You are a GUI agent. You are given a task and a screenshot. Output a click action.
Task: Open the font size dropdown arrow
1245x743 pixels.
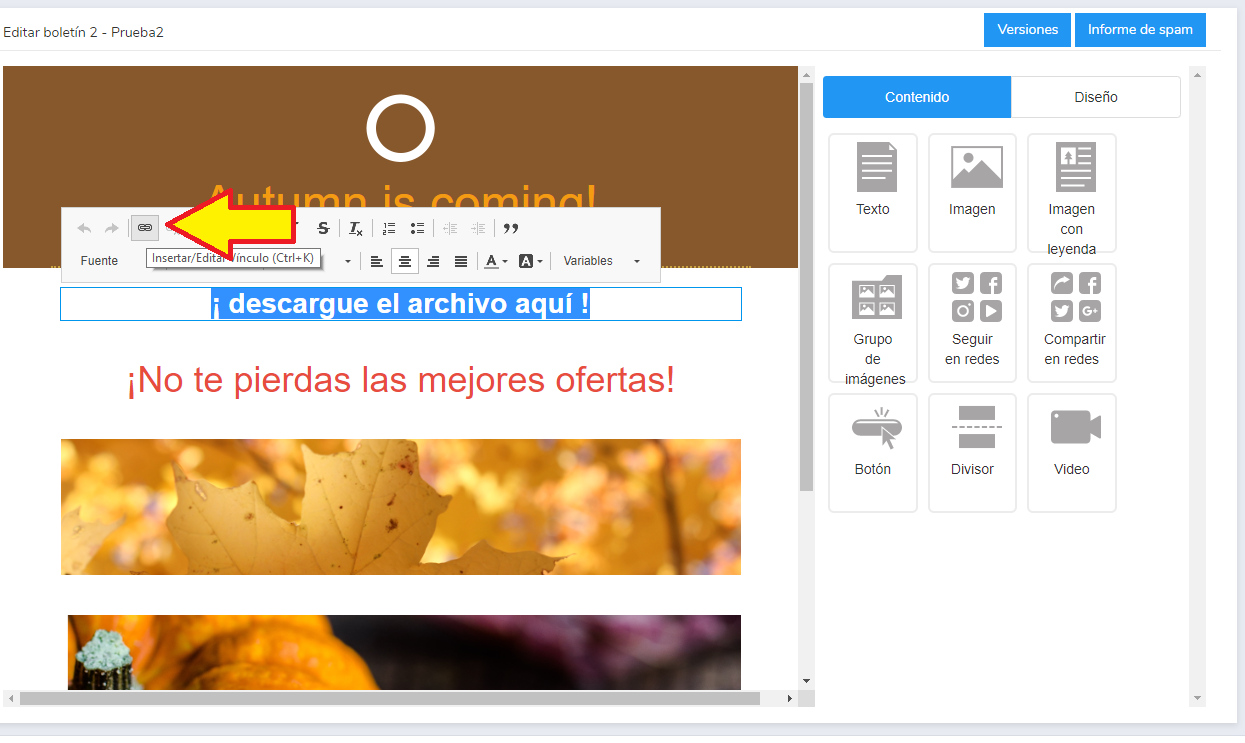point(349,261)
